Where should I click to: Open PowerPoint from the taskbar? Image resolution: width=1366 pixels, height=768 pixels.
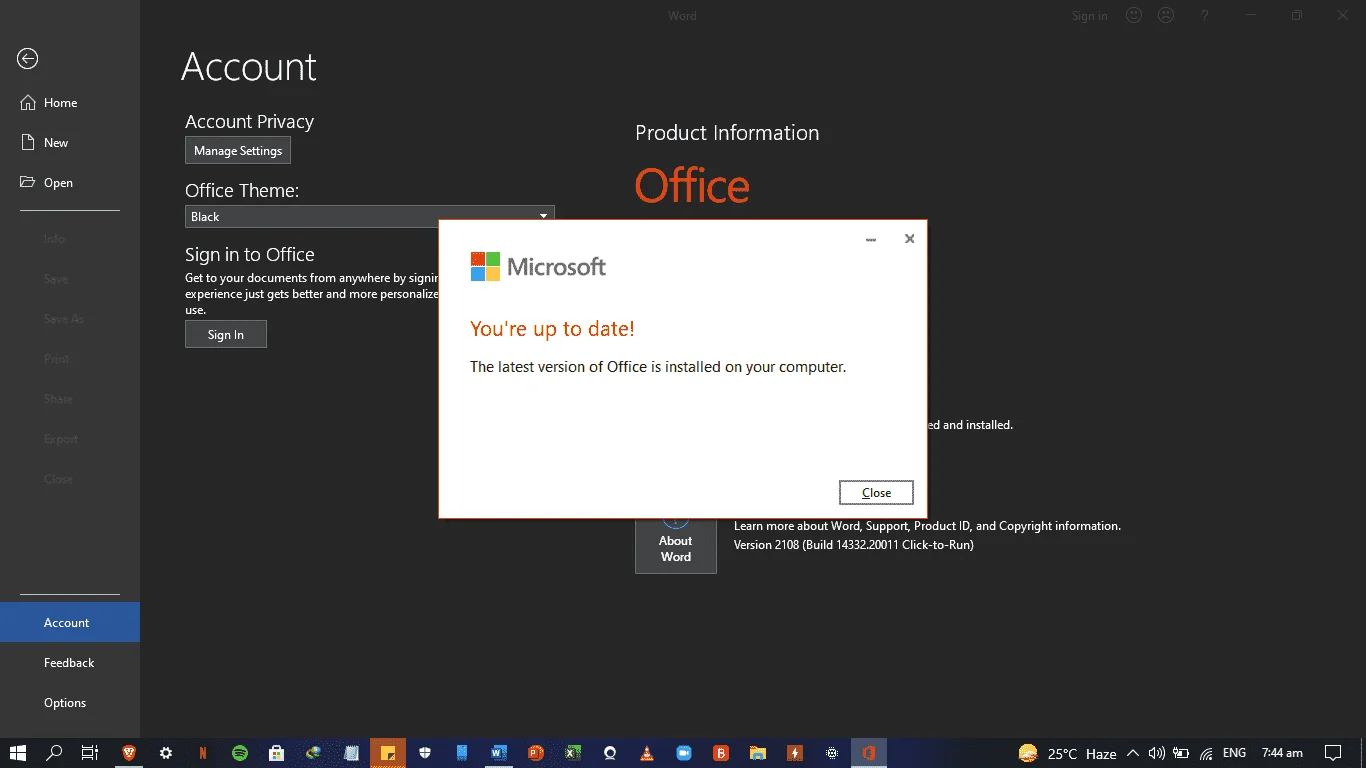(x=536, y=753)
